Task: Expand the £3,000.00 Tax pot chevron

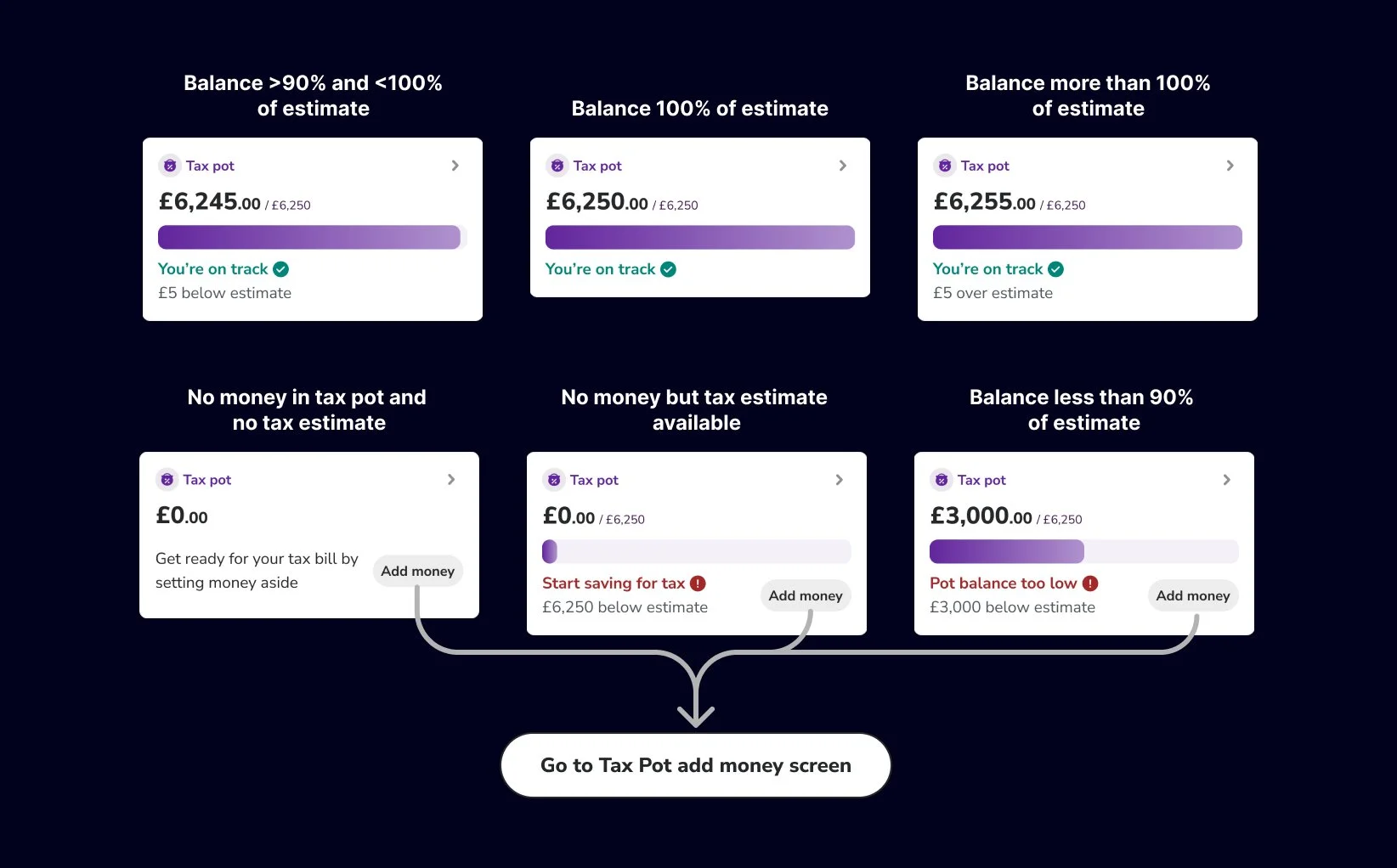Action: 1227,480
